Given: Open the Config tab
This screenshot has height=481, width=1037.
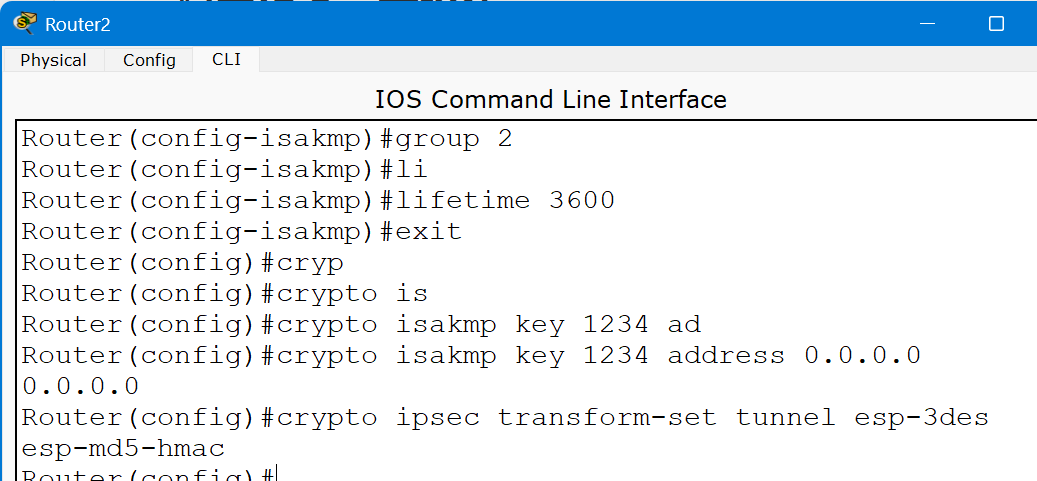Looking at the screenshot, I should 149,60.
